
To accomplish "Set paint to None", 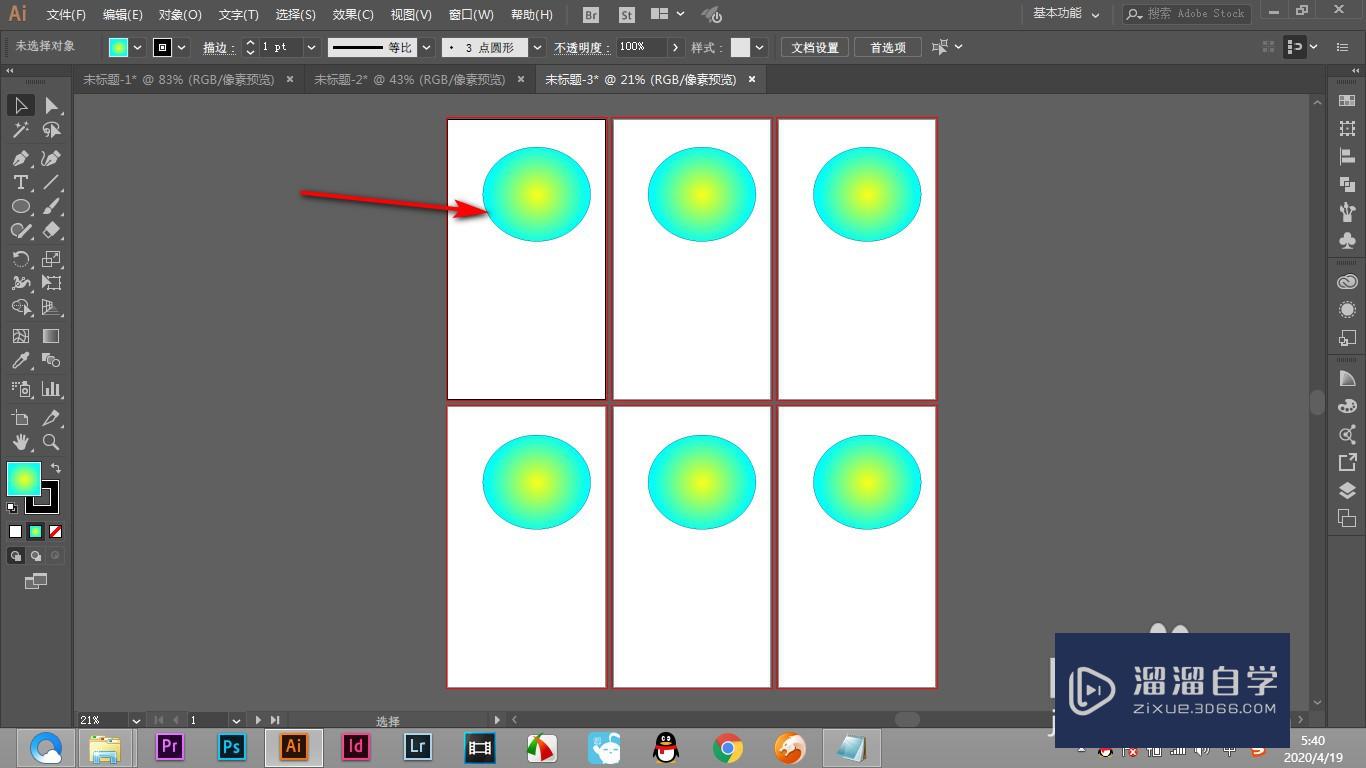I will [x=56, y=532].
